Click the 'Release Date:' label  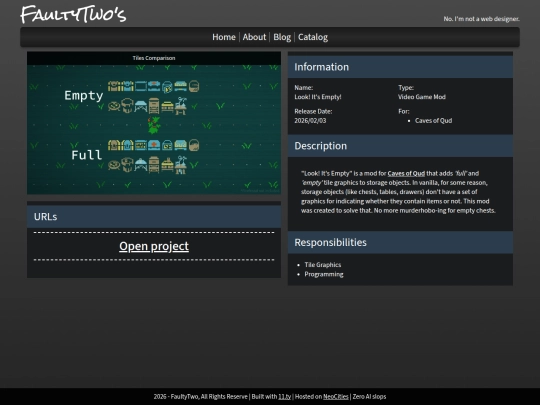click(313, 112)
